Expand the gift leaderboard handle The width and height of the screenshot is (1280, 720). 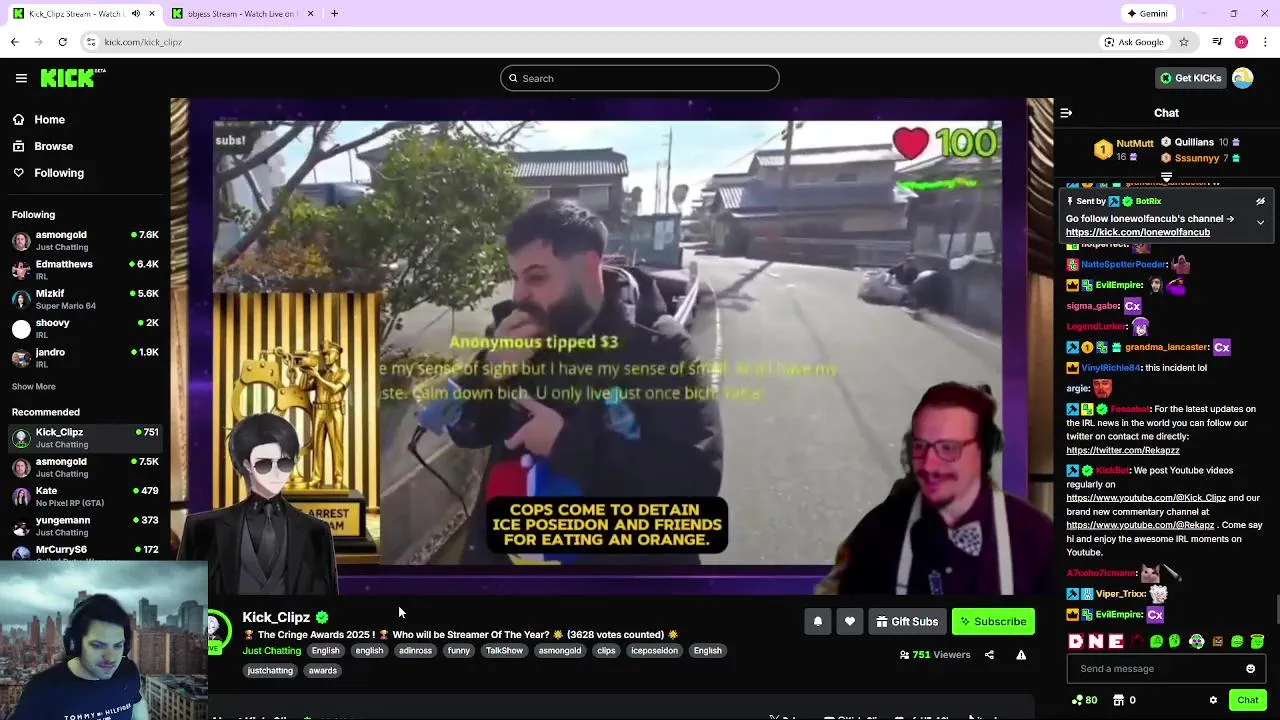(1166, 177)
